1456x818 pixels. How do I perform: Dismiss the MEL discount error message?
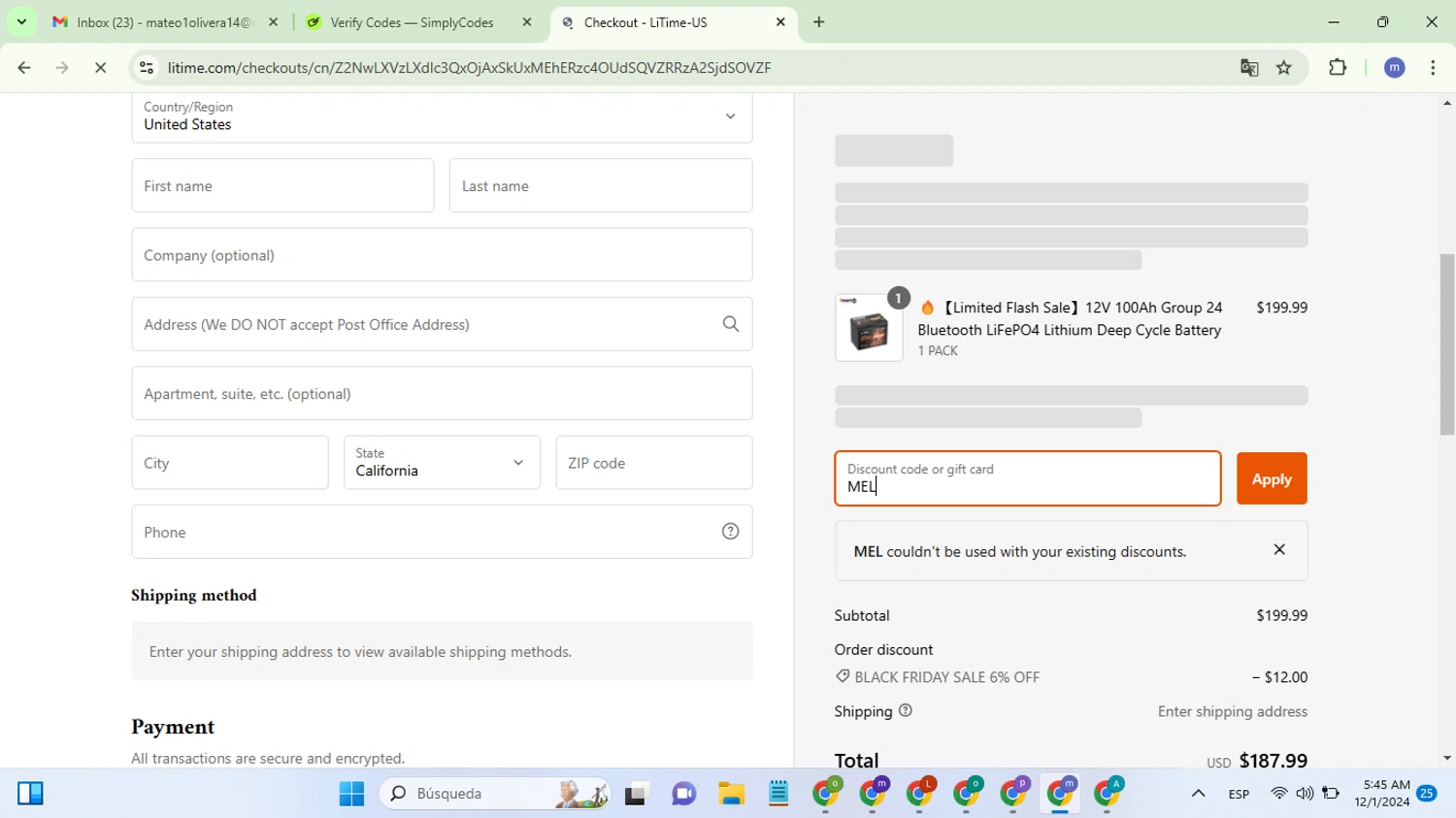[x=1279, y=549]
